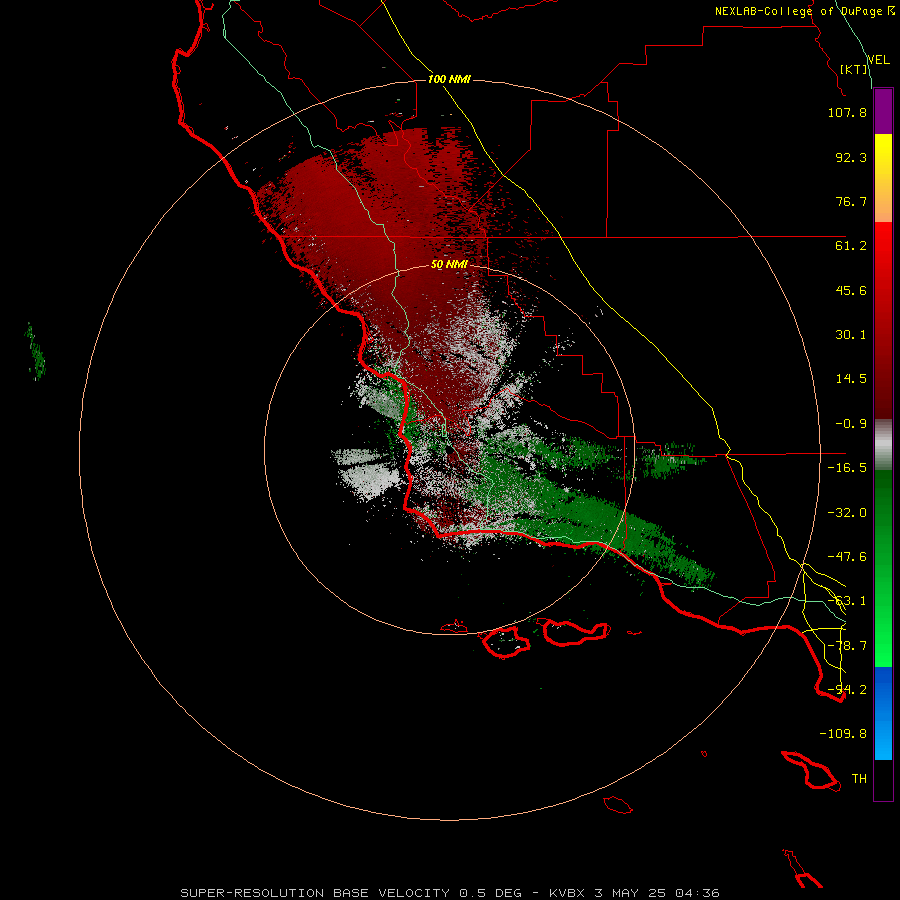Click the gray near-zero segment of color bar

(883, 445)
